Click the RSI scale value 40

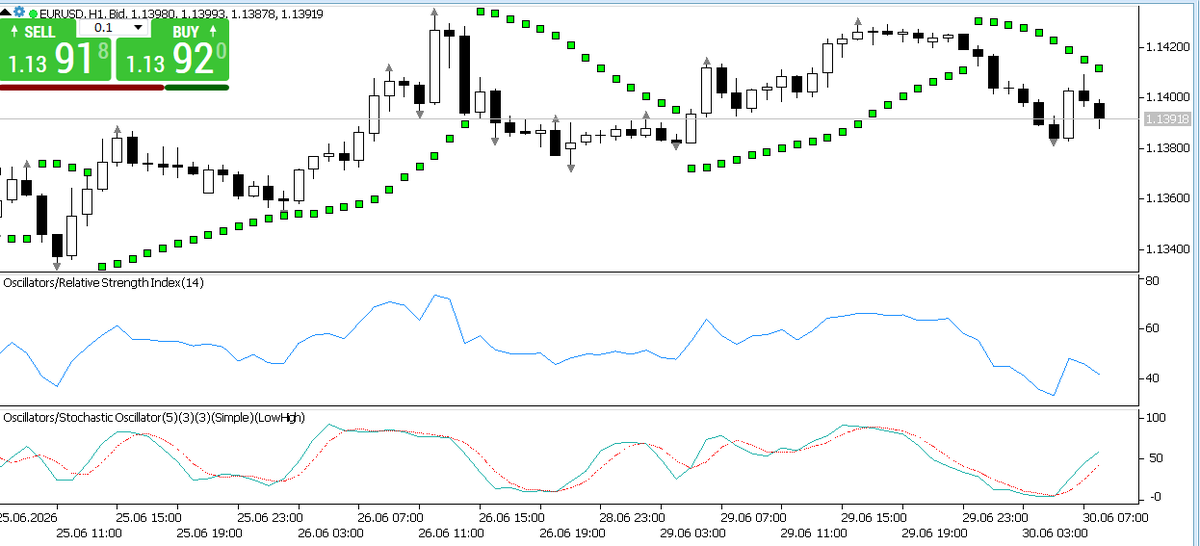[1151, 378]
